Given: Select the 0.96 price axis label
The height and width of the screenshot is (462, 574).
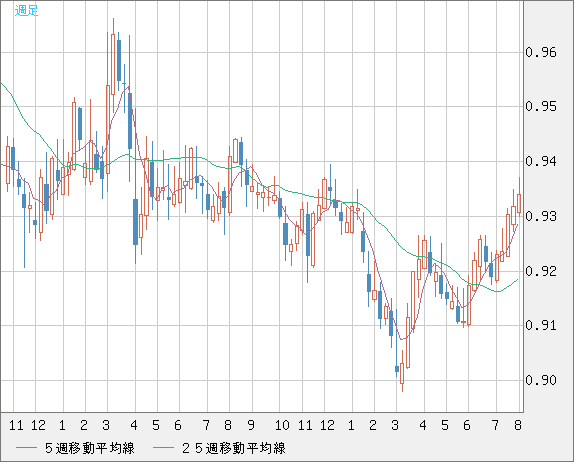Looking at the screenshot, I should pos(541,52).
